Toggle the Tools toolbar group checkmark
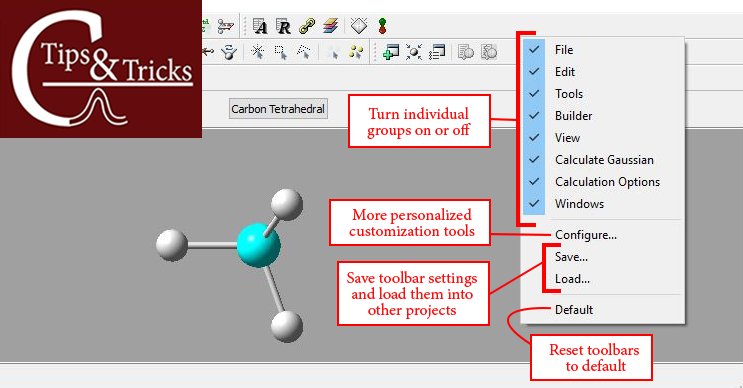 coord(534,93)
